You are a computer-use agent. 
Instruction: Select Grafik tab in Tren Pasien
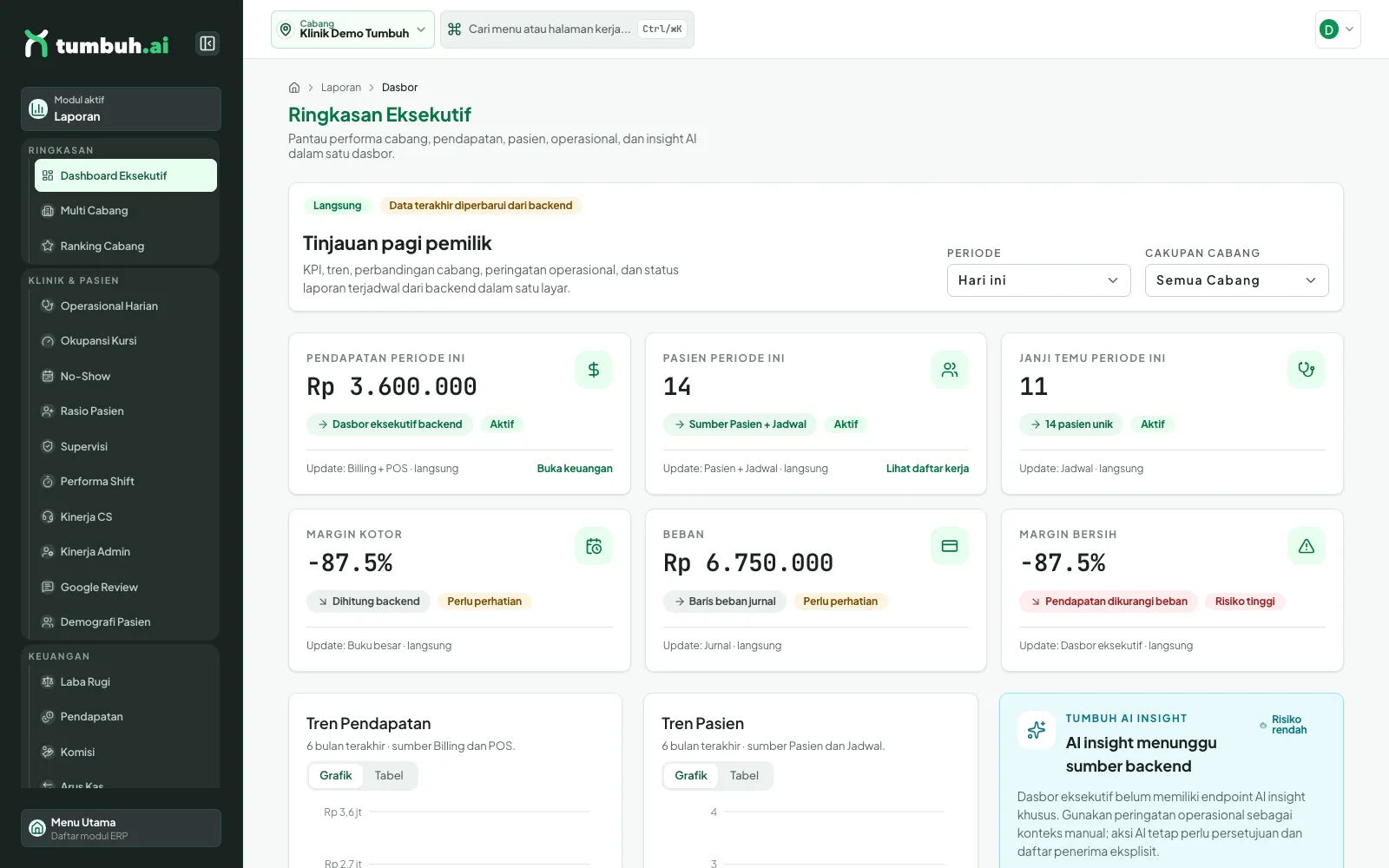pyautogui.click(x=691, y=775)
